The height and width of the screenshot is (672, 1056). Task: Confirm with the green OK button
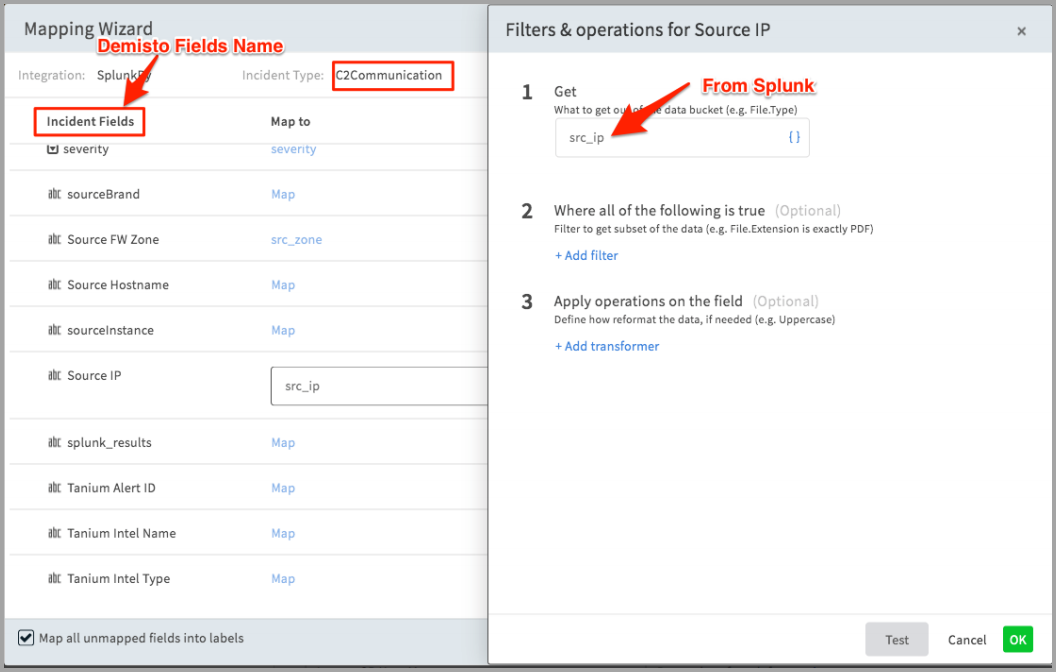tap(1018, 640)
